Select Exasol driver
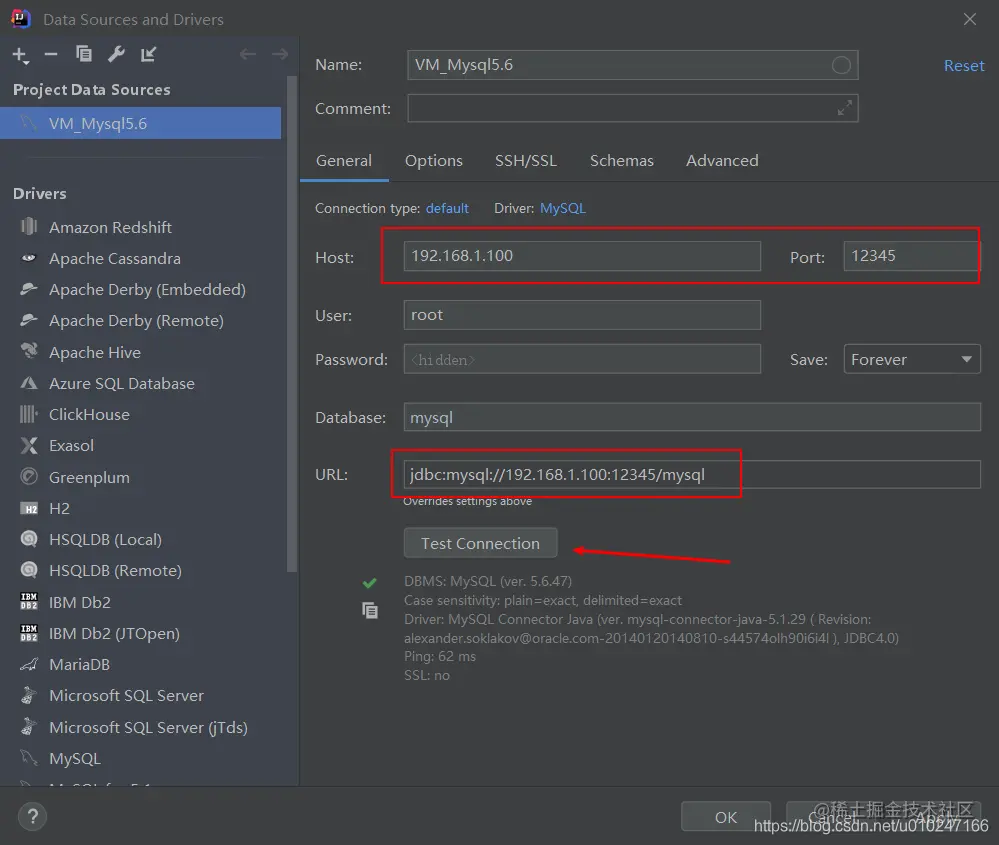999x845 pixels. [x=71, y=446]
